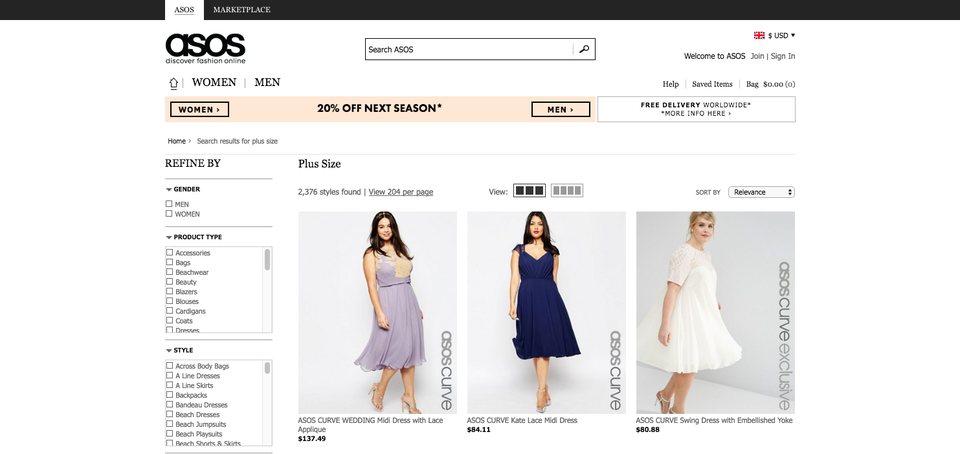Click the Home breadcrumb link
Screen dimensions: 960x454
(176, 141)
